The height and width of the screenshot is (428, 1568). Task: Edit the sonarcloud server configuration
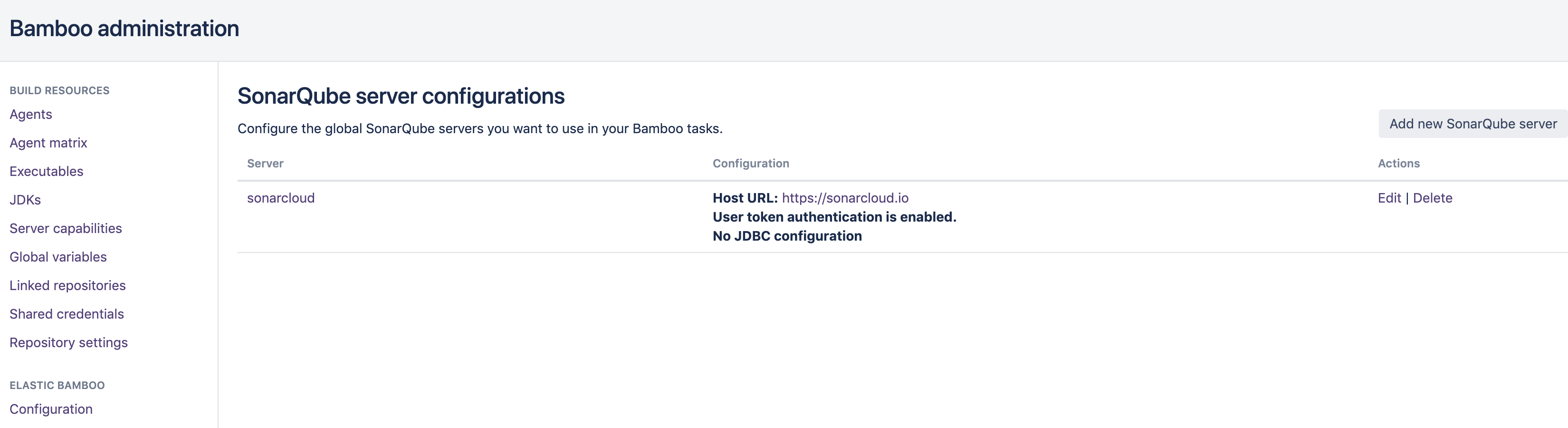tap(1389, 198)
